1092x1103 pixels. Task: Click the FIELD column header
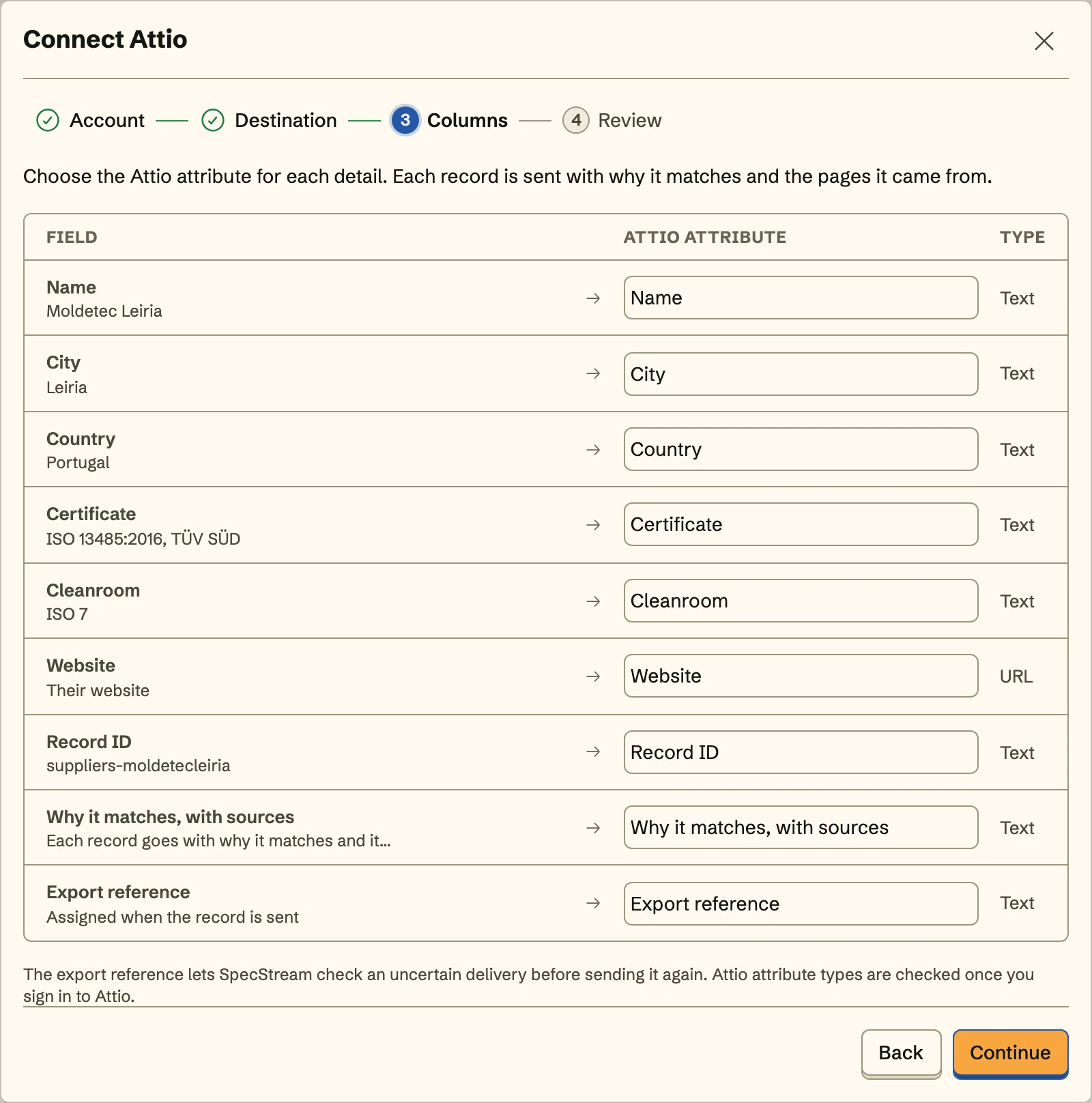[72, 238]
